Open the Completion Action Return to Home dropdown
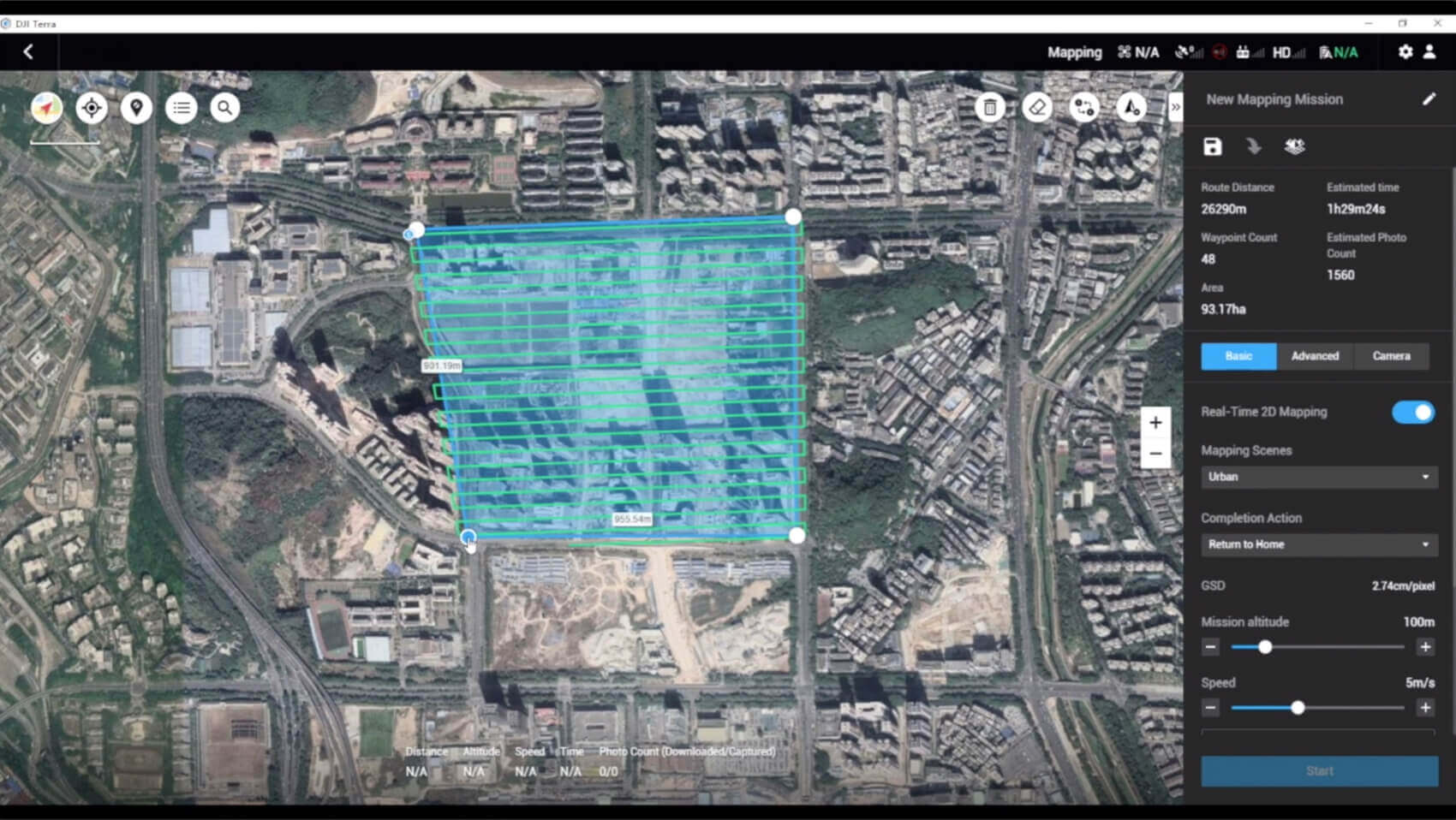1456x820 pixels. click(1318, 544)
